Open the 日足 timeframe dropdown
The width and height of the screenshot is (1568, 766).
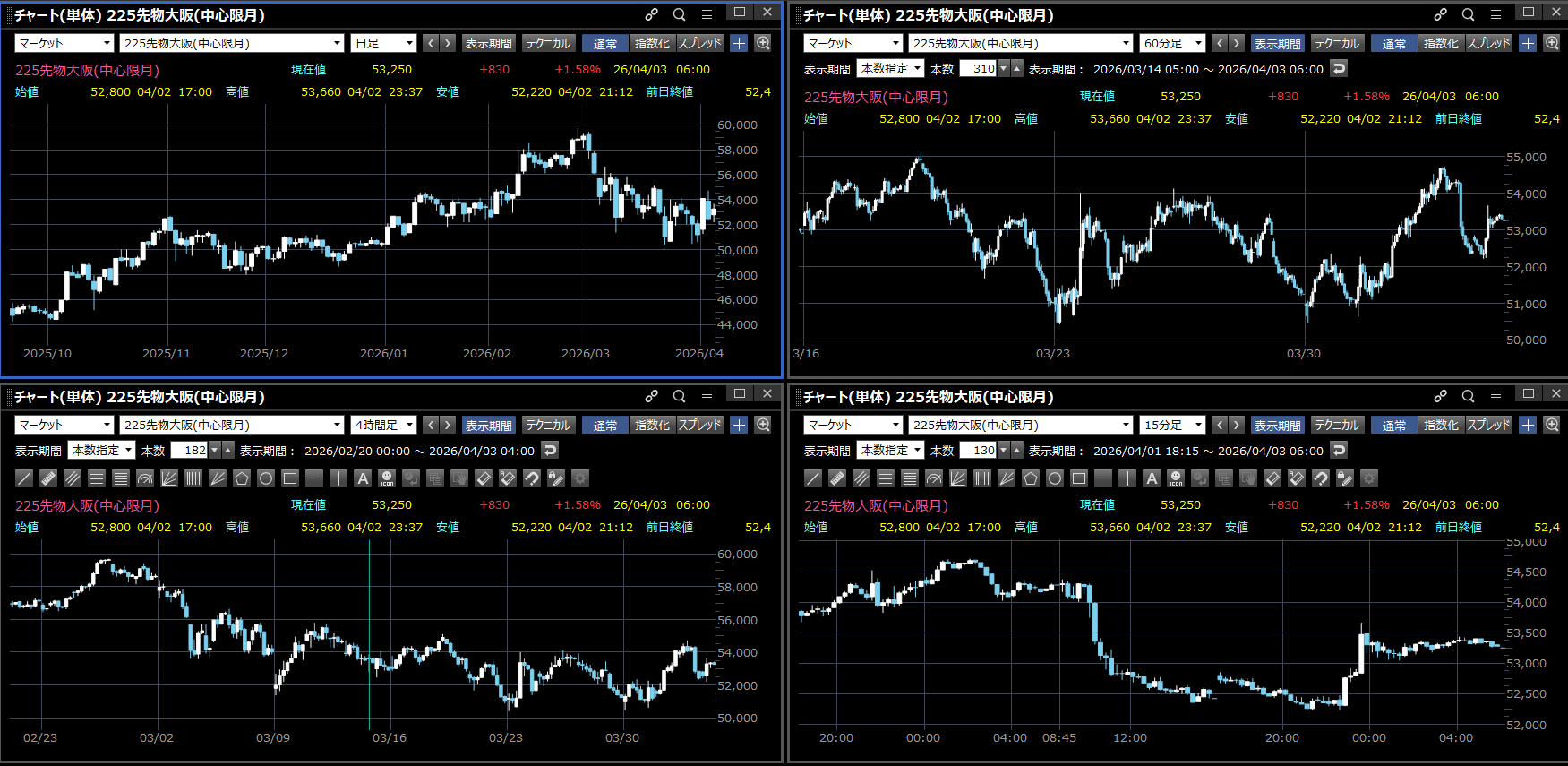384,43
